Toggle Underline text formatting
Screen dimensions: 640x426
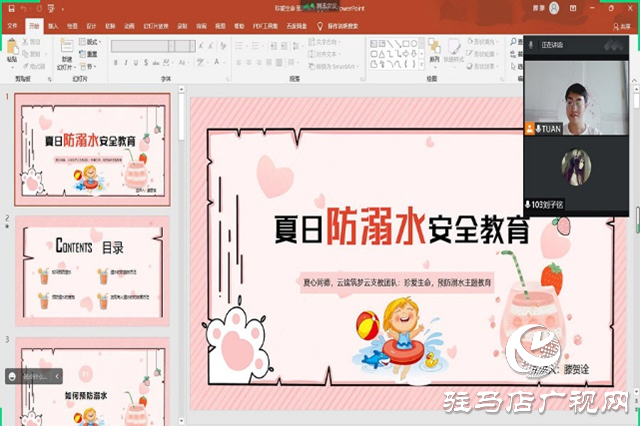pos(134,63)
